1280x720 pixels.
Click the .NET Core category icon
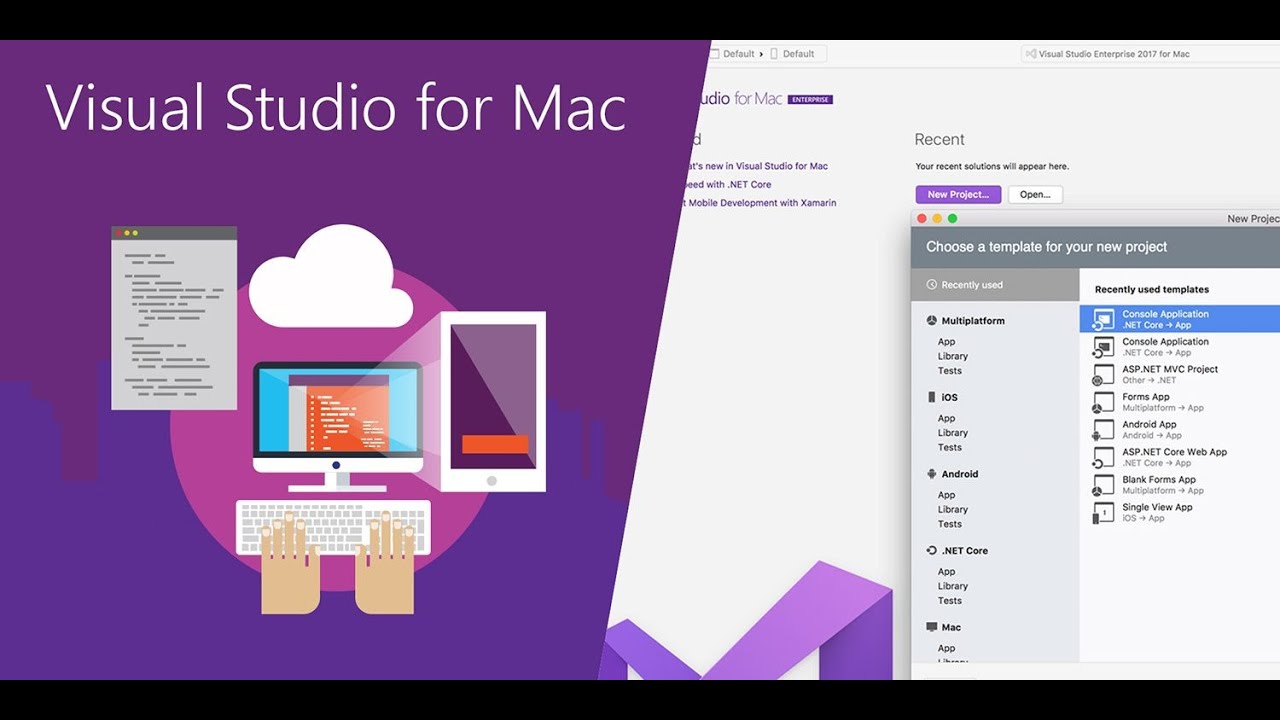(932, 551)
